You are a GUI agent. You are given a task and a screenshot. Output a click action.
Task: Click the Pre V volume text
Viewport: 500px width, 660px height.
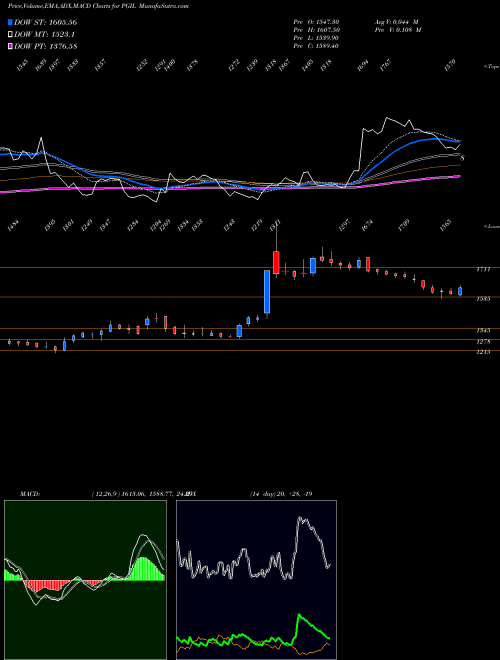point(398,30)
